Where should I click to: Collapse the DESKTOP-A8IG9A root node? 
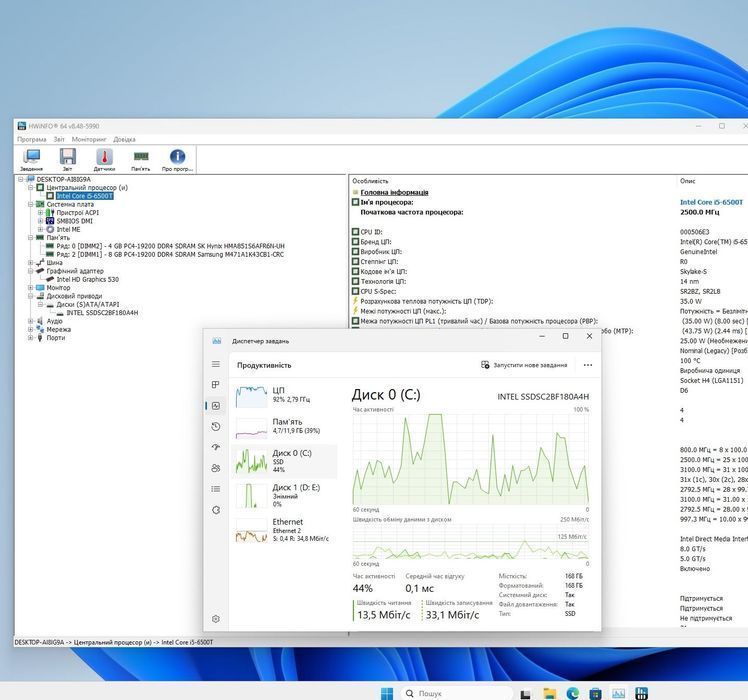click(x=21, y=179)
